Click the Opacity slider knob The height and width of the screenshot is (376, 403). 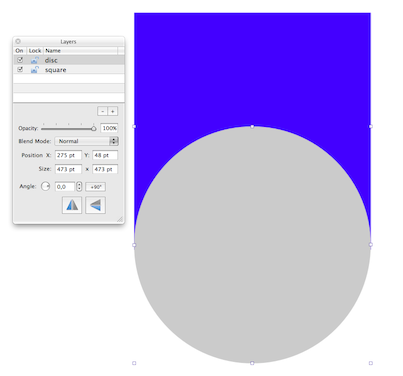point(94,128)
